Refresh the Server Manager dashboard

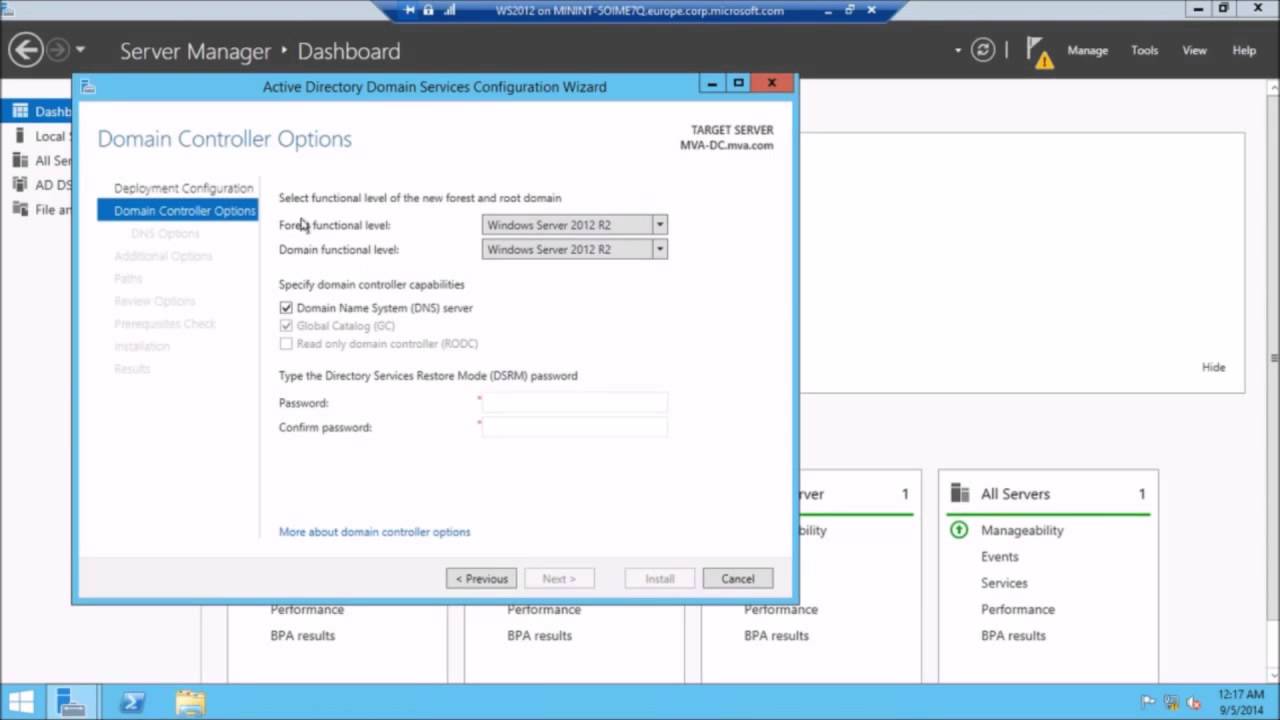click(x=983, y=50)
